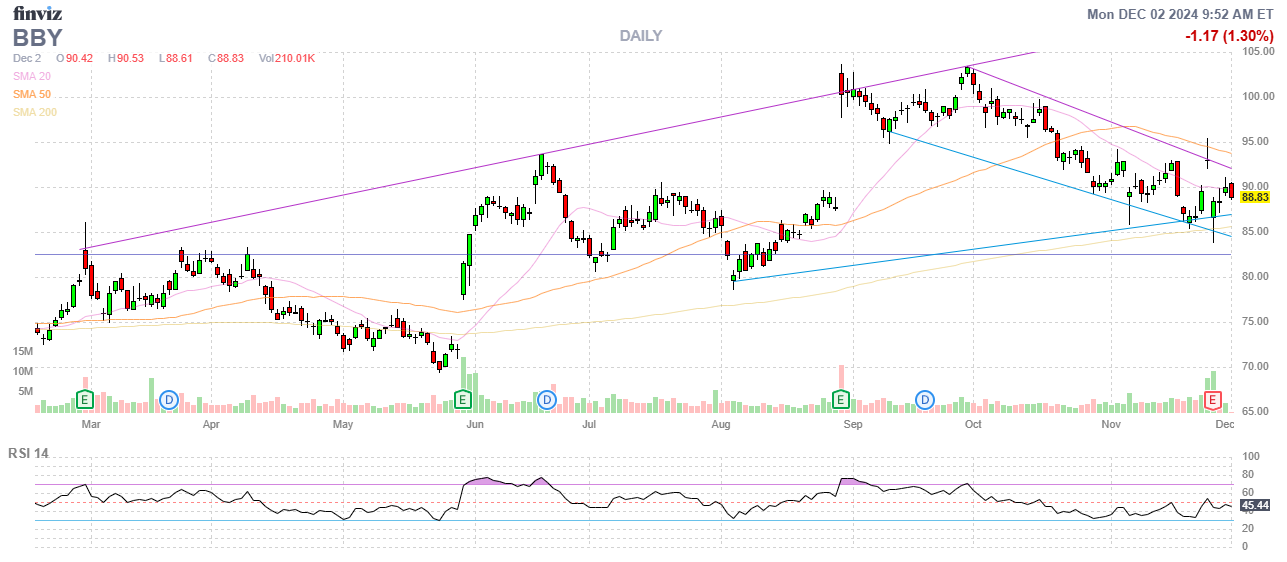
Task: Click the Mon DEC 02 2024 timestamp
Action: point(1180,14)
